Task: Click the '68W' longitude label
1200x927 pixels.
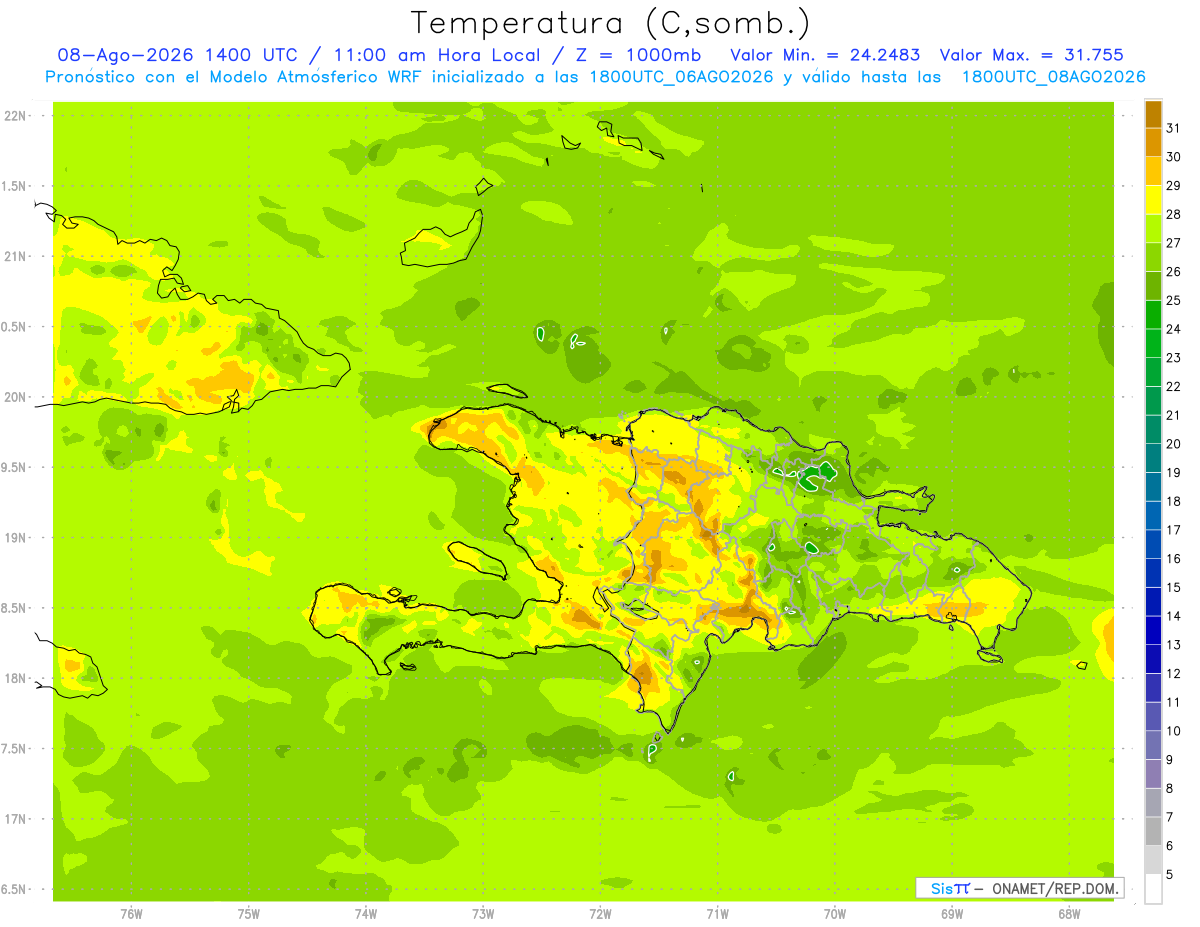Action: tap(1069, 914)
